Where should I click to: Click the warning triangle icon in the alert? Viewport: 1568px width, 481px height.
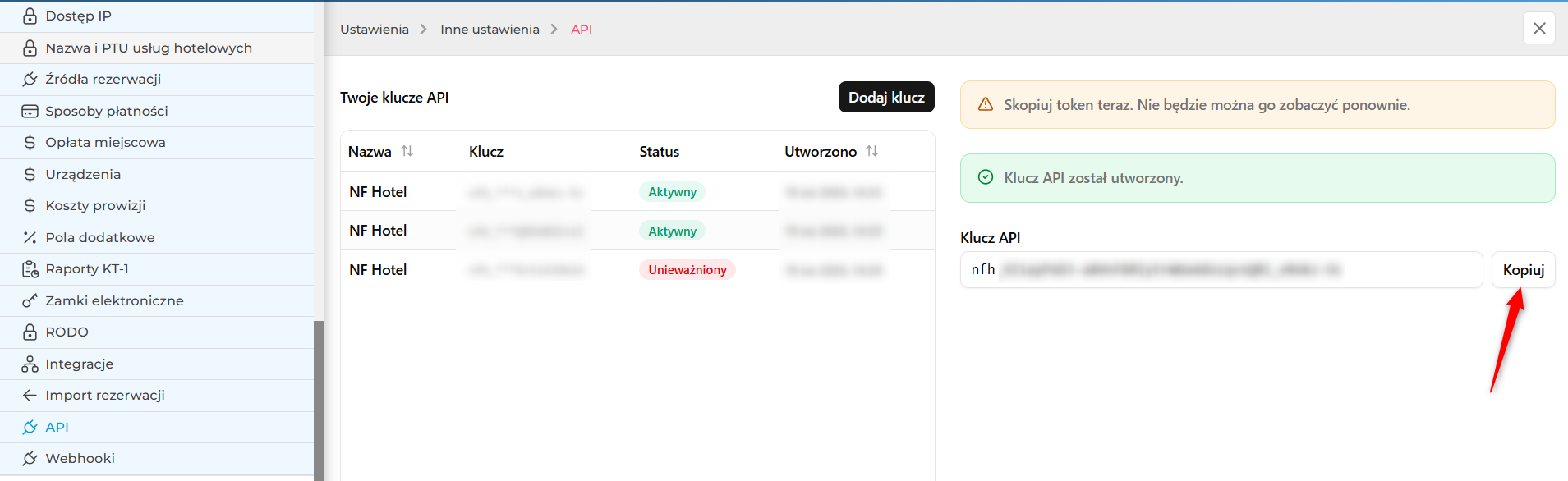(x=986, y=104)
